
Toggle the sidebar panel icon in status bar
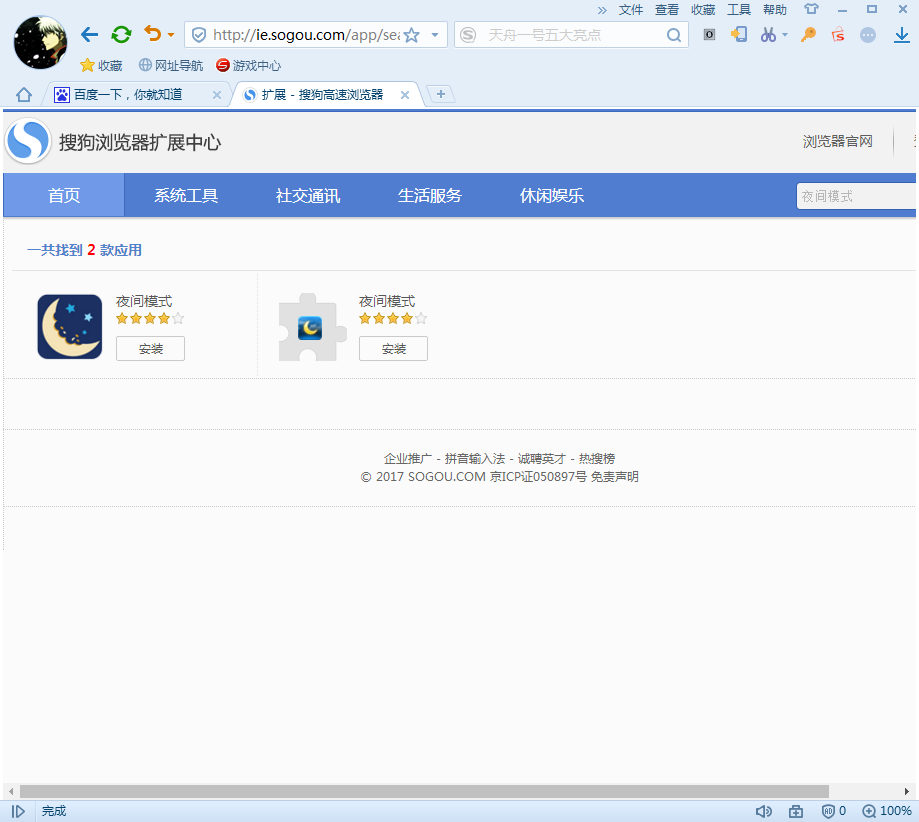click(18, 811)
